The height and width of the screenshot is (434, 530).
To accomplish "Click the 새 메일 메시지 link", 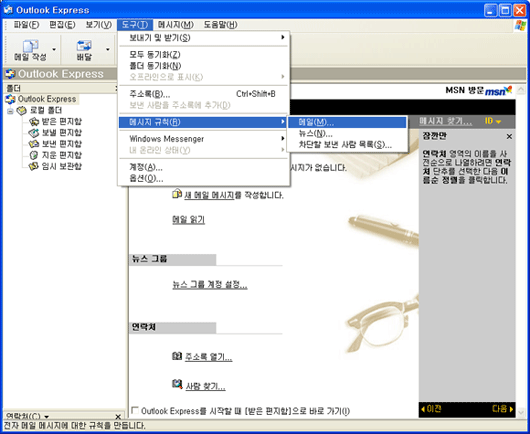I will tap(209, 195).
